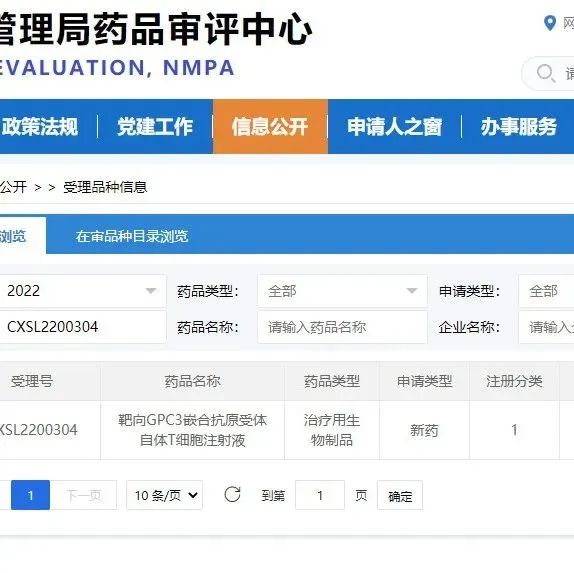
Task: Click the 申请类型: filter label
Action: tap(469, 291)
